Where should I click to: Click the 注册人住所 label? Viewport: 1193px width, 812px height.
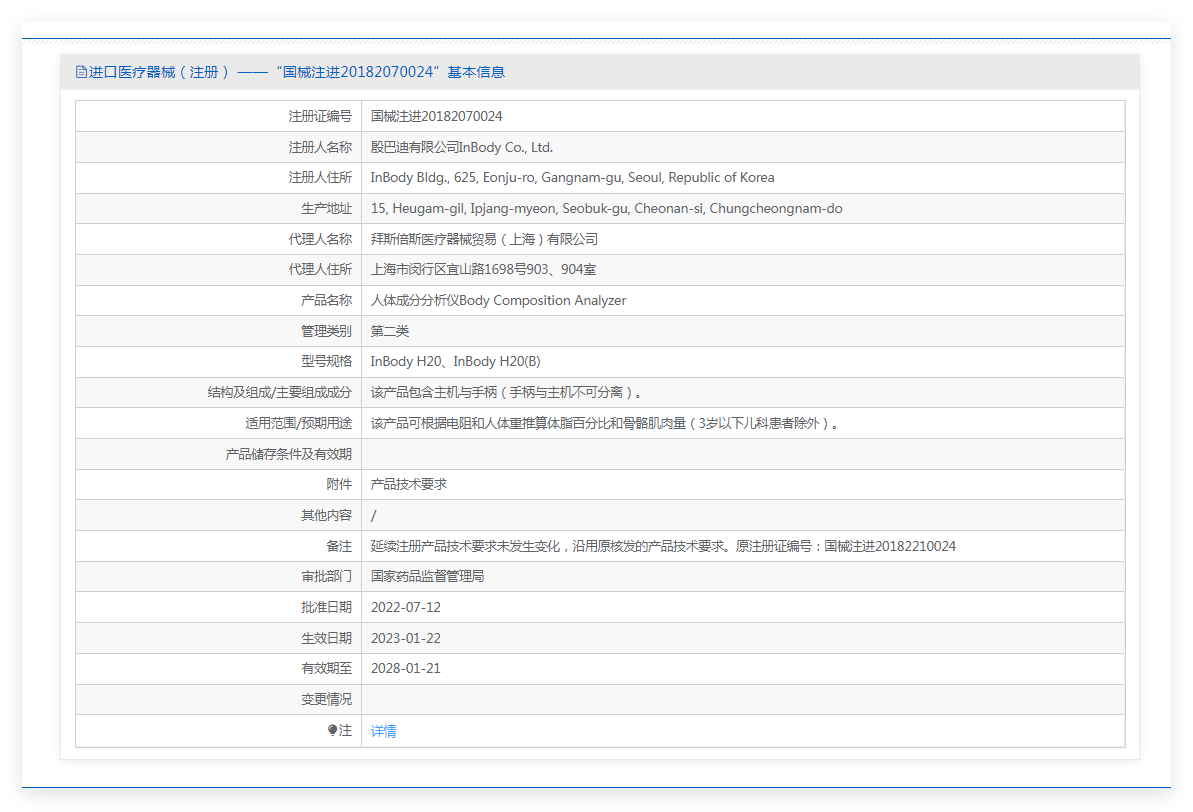click(x=320, y=177)
